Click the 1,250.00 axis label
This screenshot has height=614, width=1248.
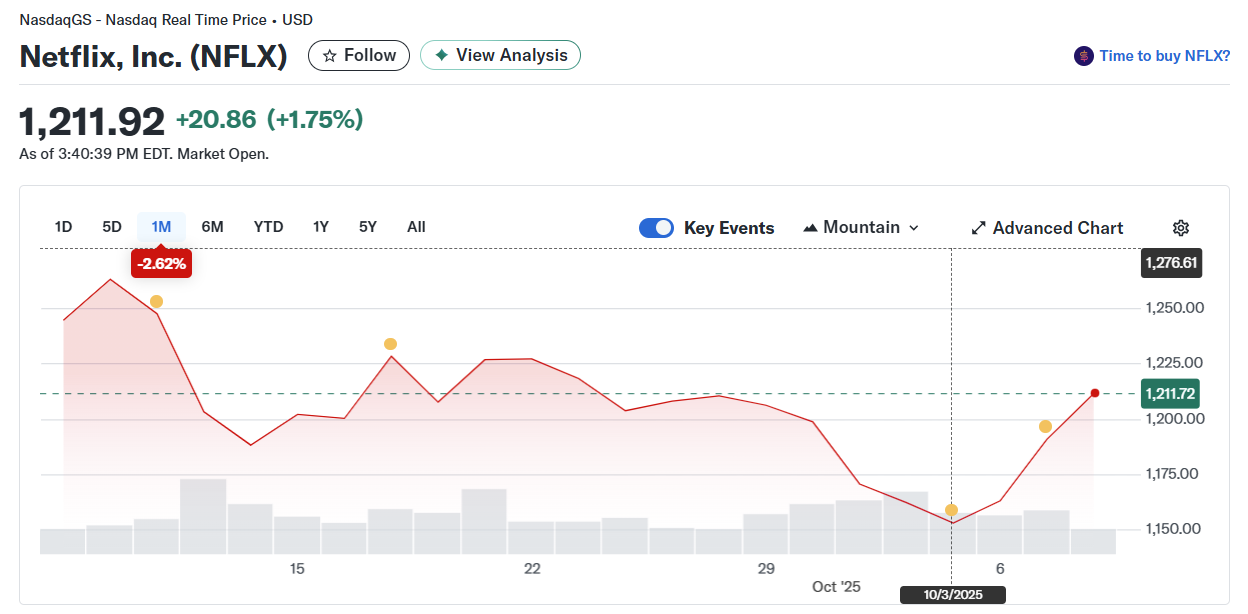pyautogui.click(x=1174, y=307)
